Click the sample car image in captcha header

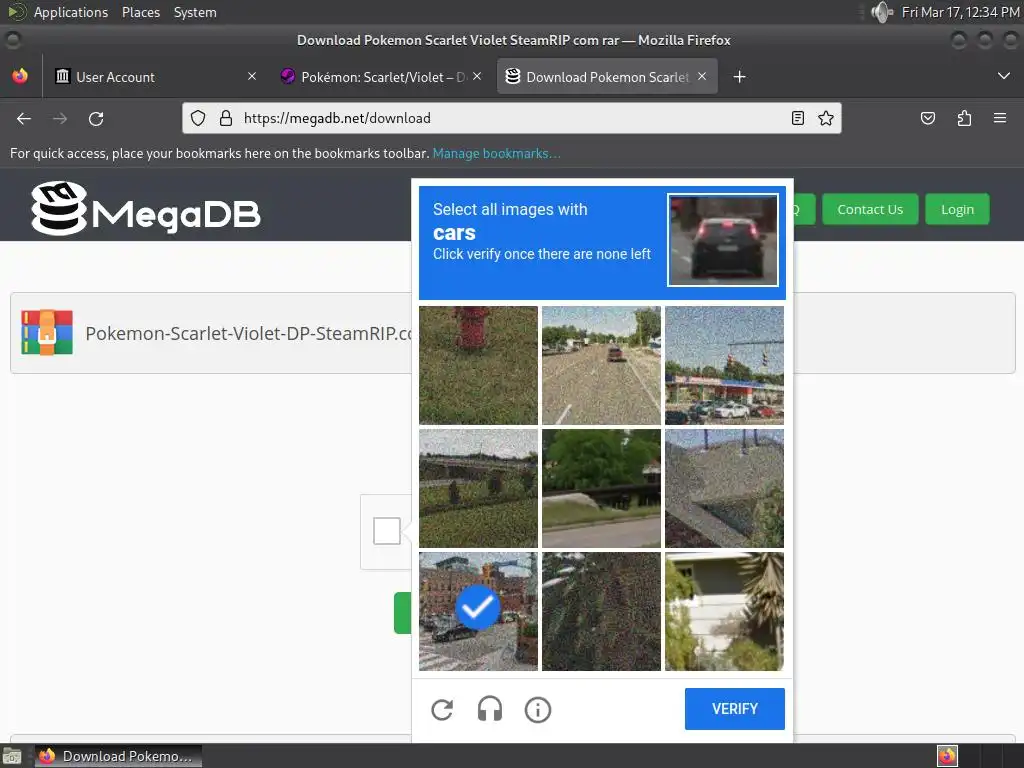point(723,240)
